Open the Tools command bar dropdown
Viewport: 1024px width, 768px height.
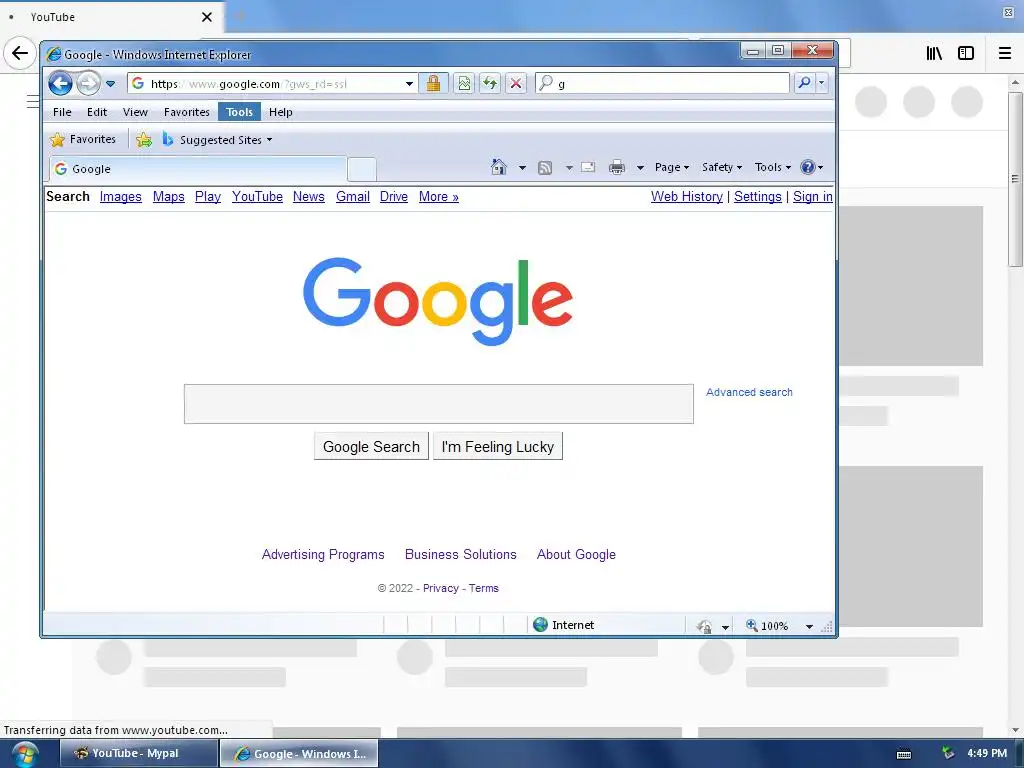[x=773, y=167]
